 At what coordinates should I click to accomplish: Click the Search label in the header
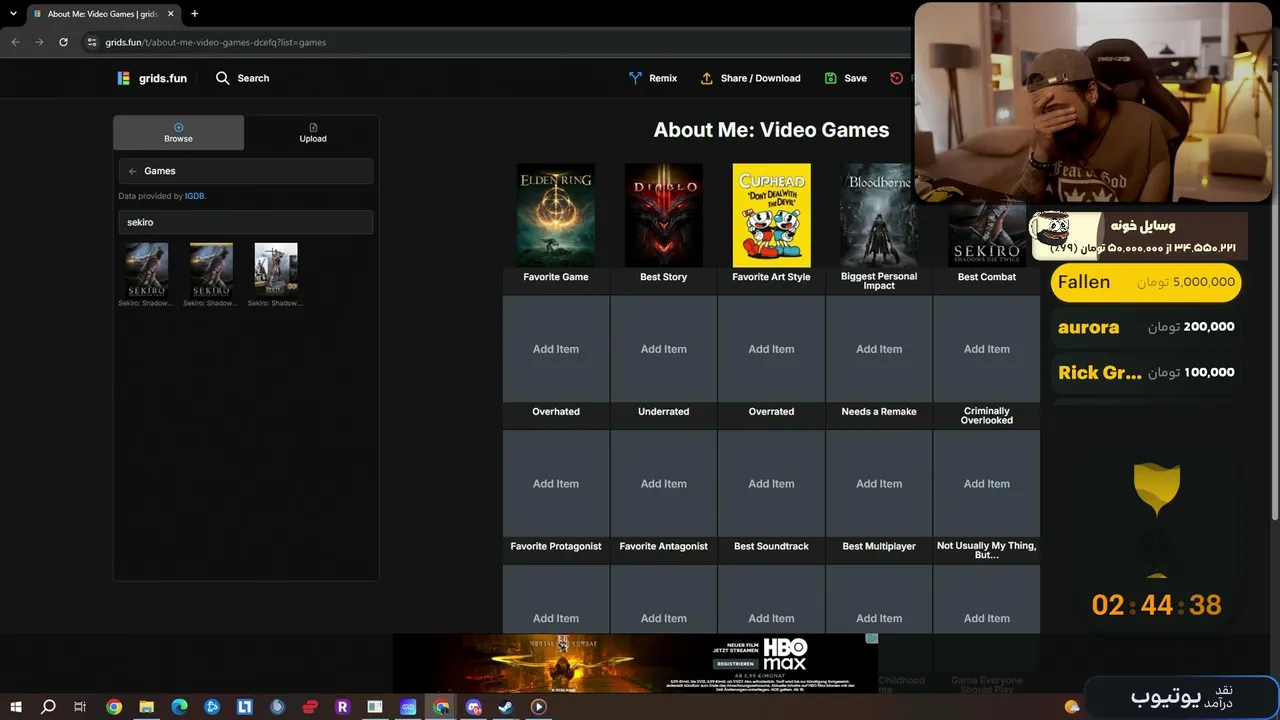coord(253,78)
